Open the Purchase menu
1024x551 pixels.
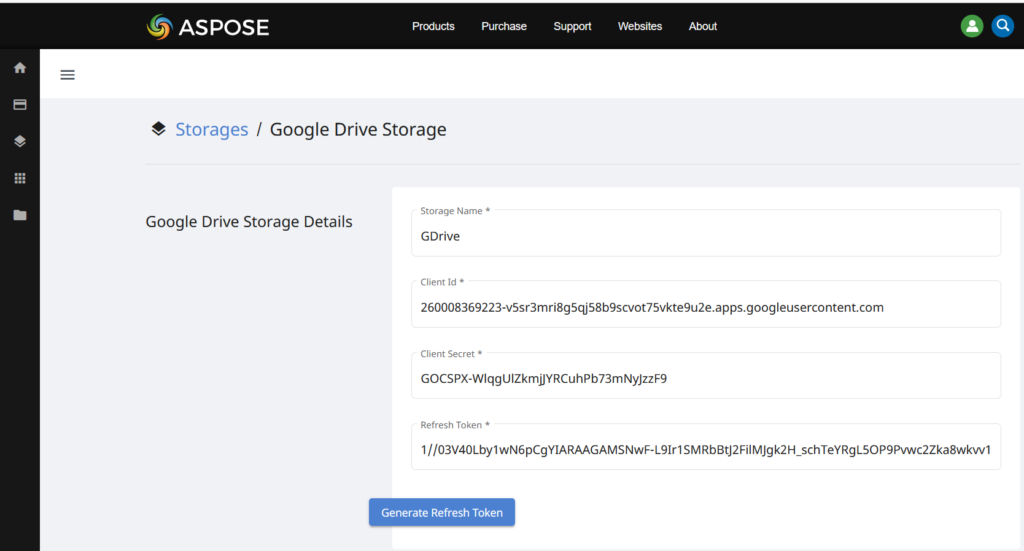[503, 27]
